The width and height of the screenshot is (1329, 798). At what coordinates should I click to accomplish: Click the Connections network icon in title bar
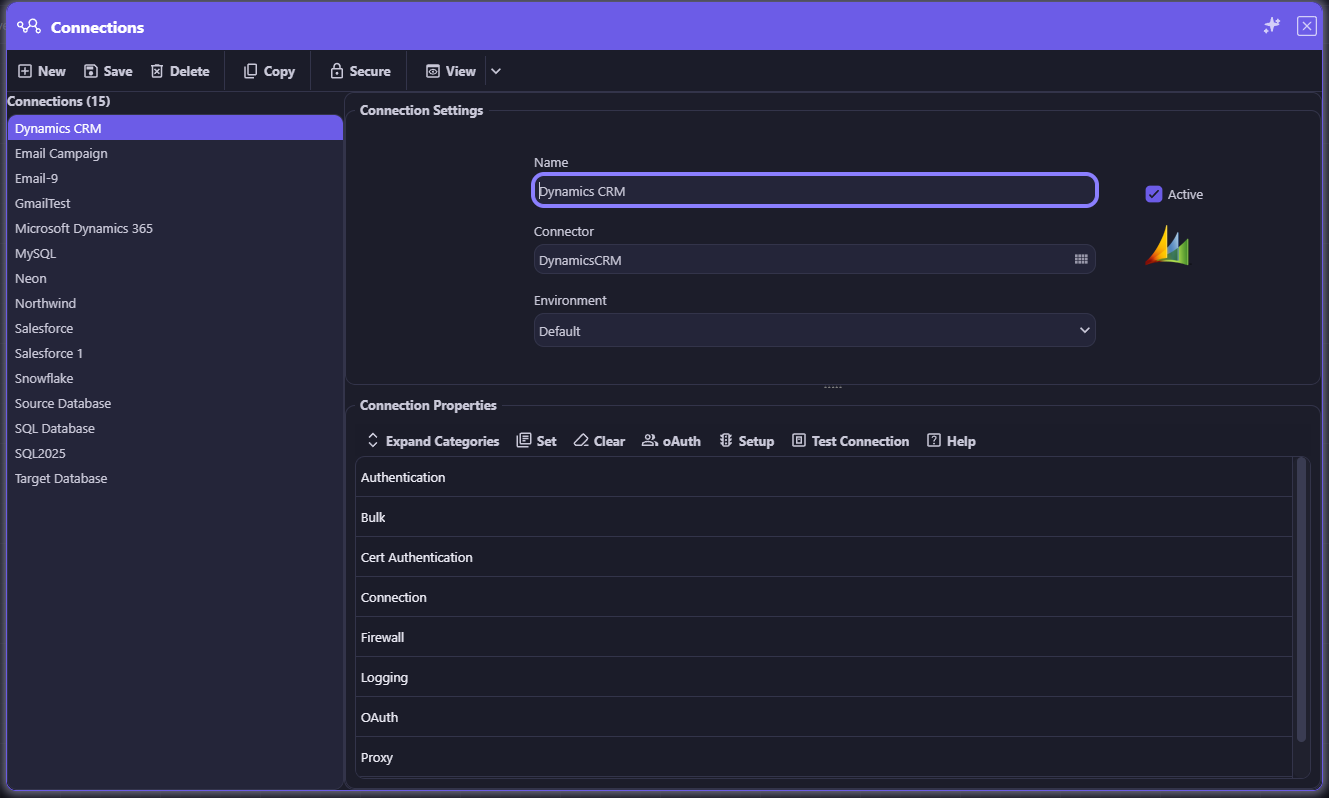29,27
